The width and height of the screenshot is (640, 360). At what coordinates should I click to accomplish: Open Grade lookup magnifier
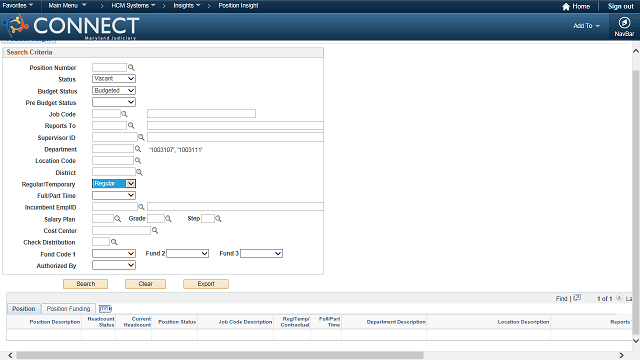point(168,219)
